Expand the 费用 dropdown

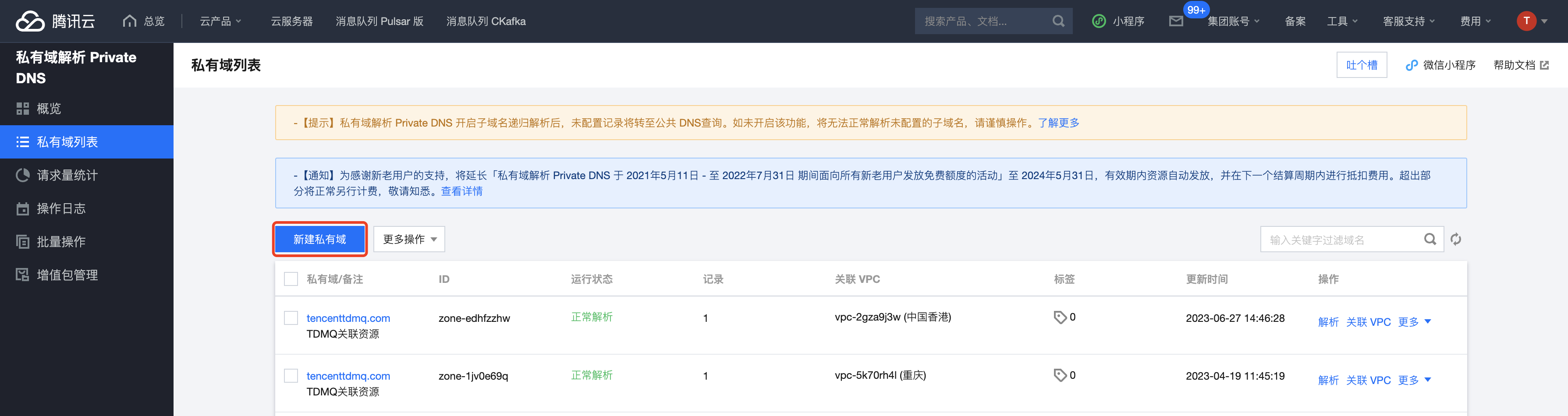tap(1476, 21)
